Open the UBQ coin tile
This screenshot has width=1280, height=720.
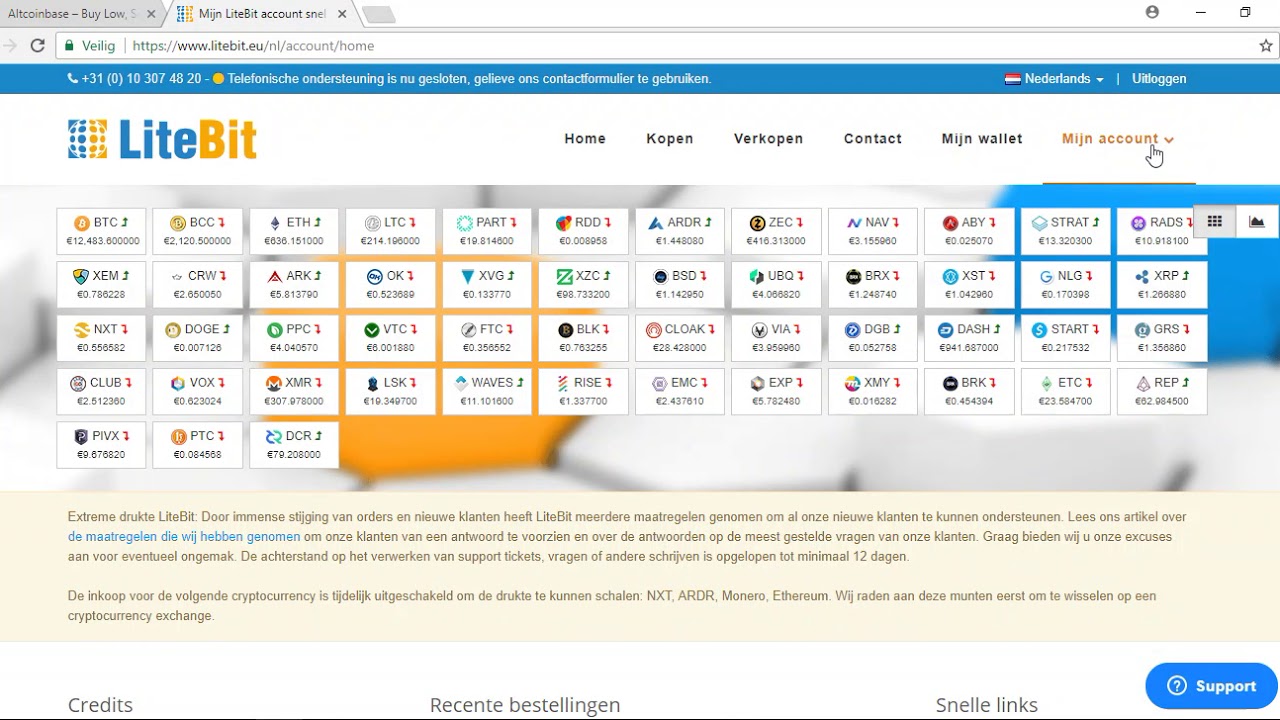click(777, 284)
